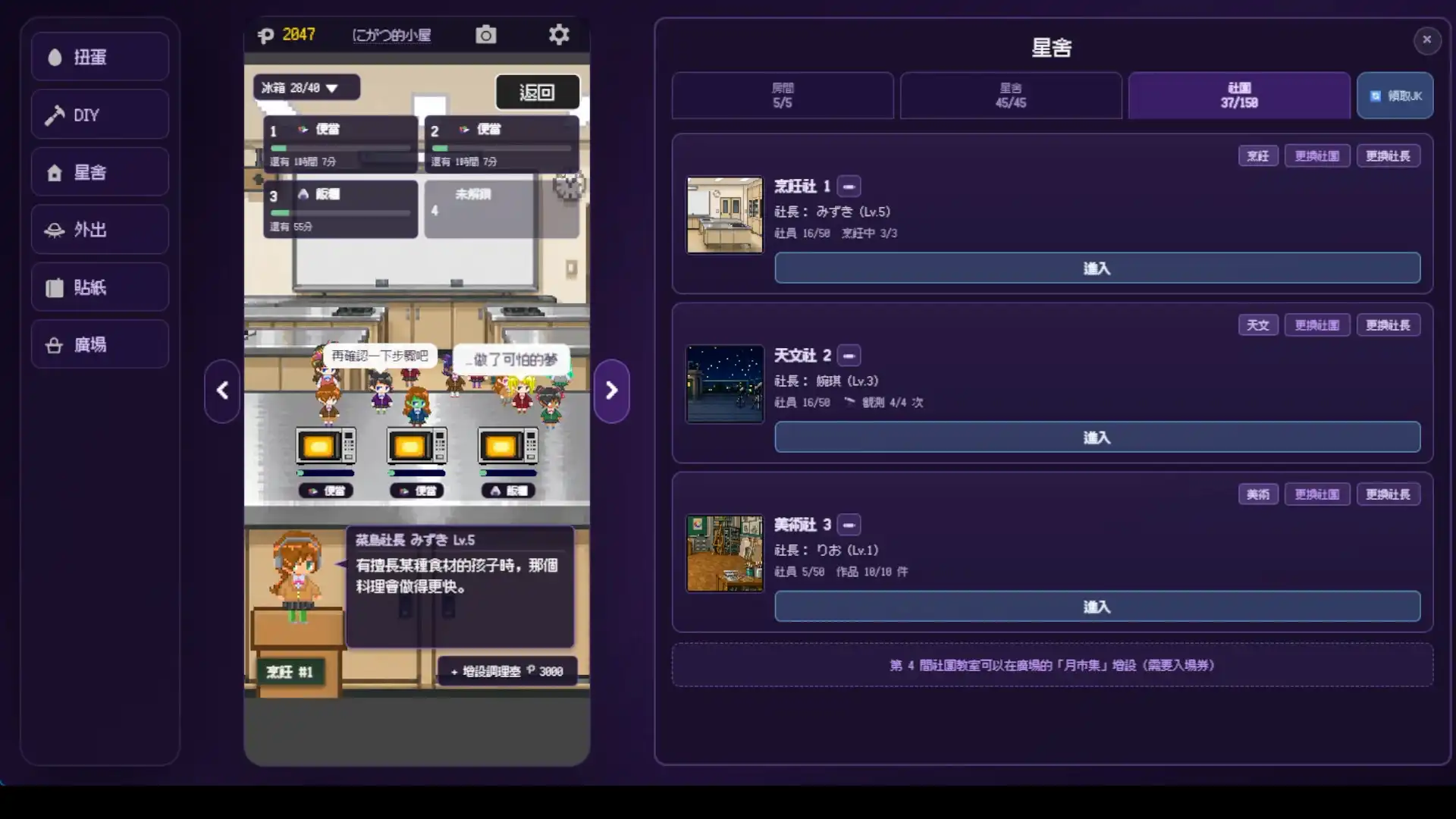Click the 領取JK button
This screenshot has height=819, width=1456.
point(1395,96)
